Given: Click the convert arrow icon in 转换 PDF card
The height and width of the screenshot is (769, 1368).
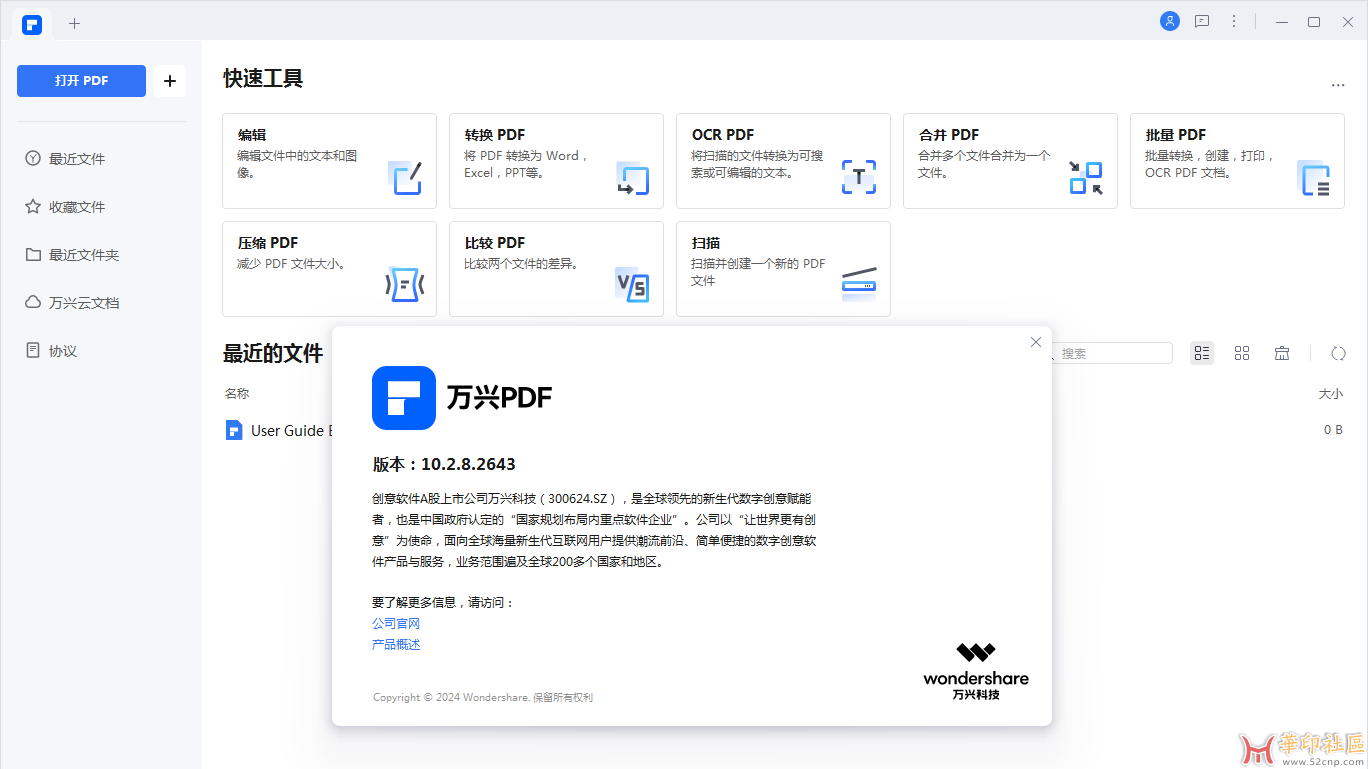Looking at the screenshot, I should click(632, 177).
